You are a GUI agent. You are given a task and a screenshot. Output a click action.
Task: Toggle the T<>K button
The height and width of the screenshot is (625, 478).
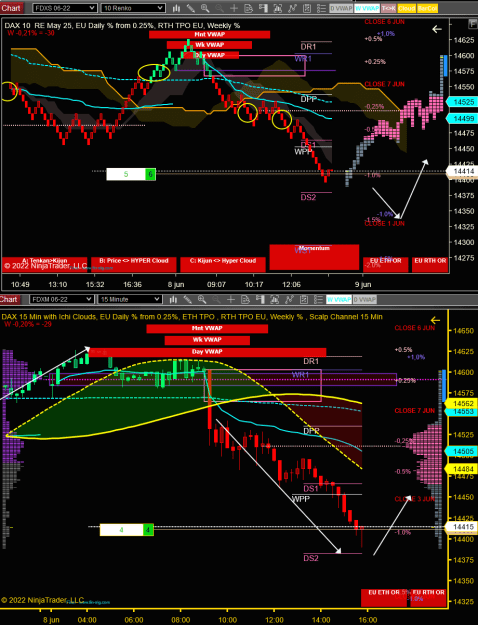pos(388,8)
